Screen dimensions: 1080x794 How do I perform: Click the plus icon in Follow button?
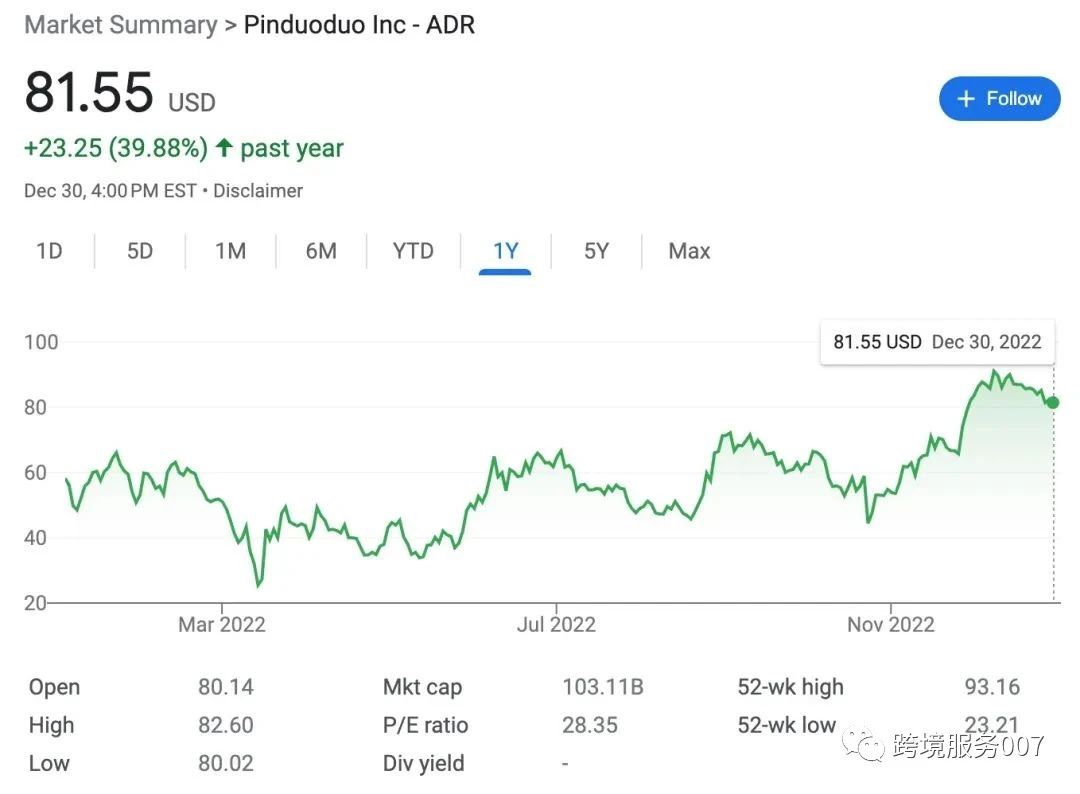point(966,99)
